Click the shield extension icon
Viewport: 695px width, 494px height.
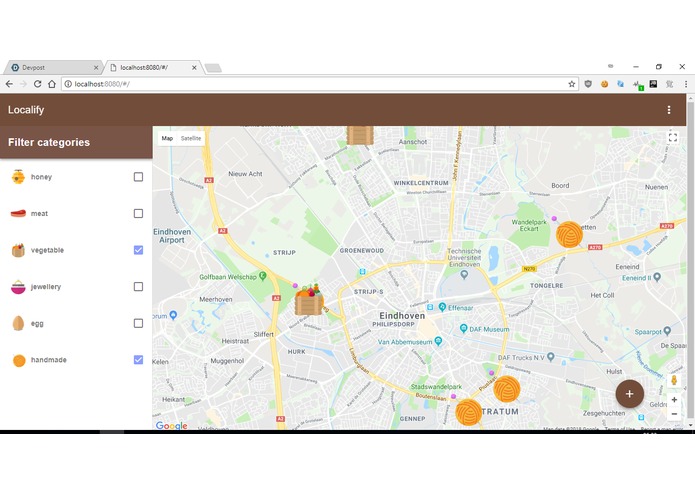click(588, 84)
